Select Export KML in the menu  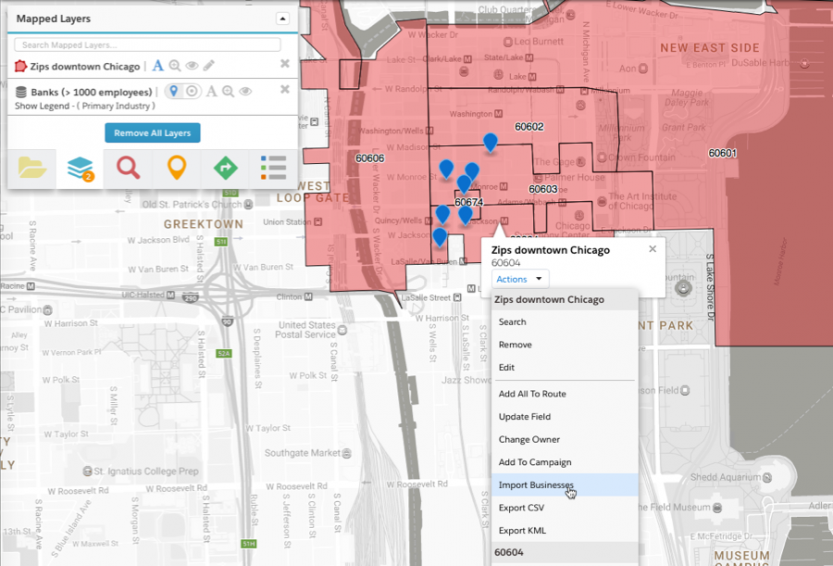click(565, 530)
